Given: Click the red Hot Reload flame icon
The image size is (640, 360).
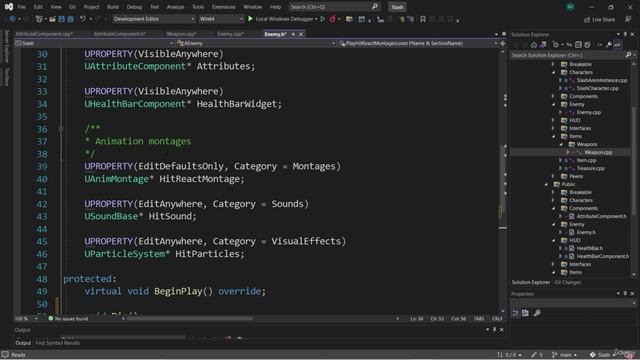Looking at the screenshot, I should click(x=333, y=19).
